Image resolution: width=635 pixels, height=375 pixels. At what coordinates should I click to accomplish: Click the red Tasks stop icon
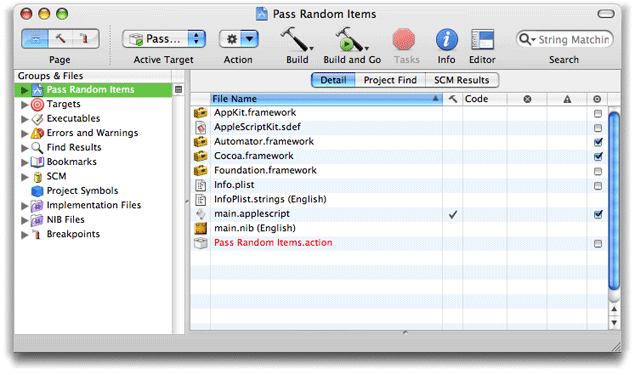pos(404,40)
